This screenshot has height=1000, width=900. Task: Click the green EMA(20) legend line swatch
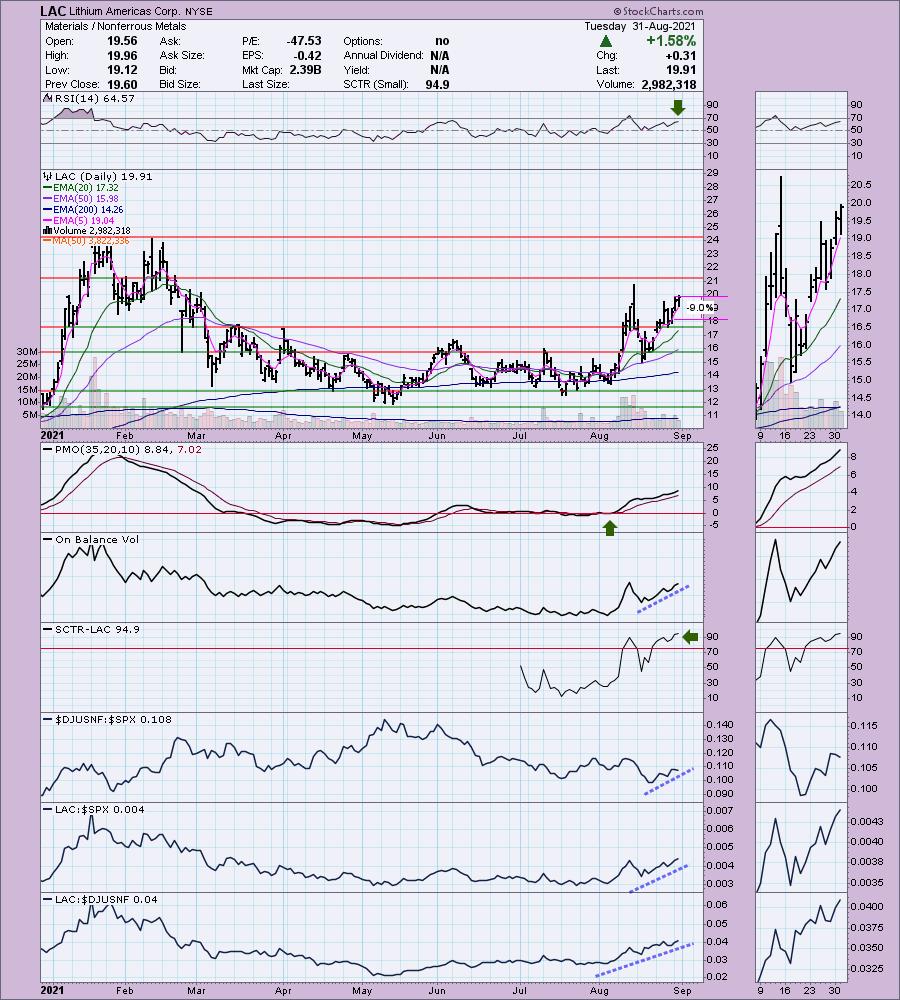point(47,188)
